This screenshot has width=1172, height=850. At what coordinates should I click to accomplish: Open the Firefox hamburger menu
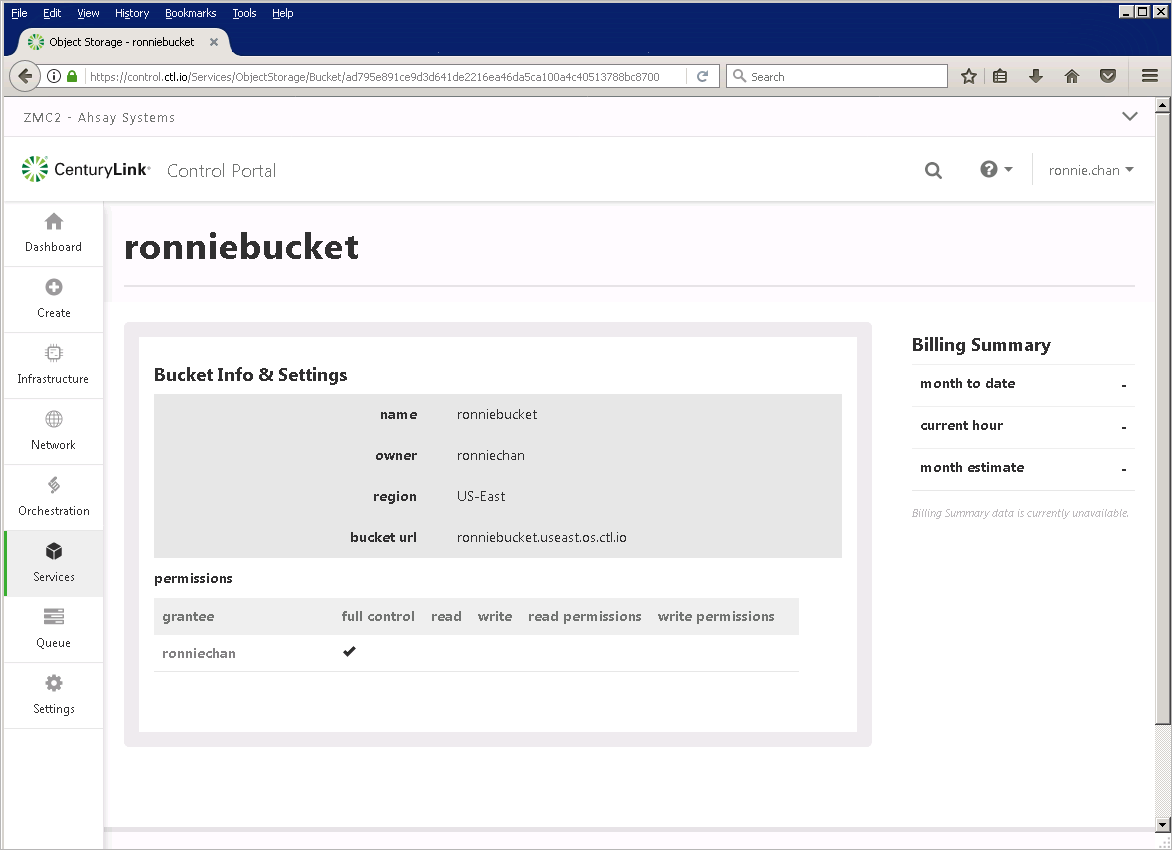coord(1150,76)
